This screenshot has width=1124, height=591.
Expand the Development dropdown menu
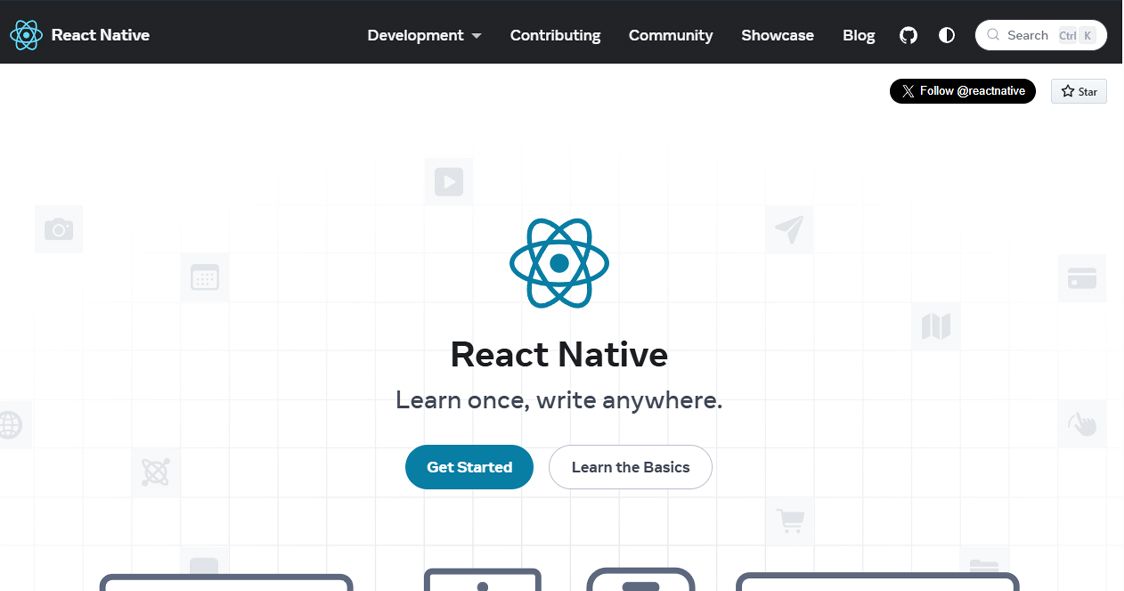tap(424, 35)
